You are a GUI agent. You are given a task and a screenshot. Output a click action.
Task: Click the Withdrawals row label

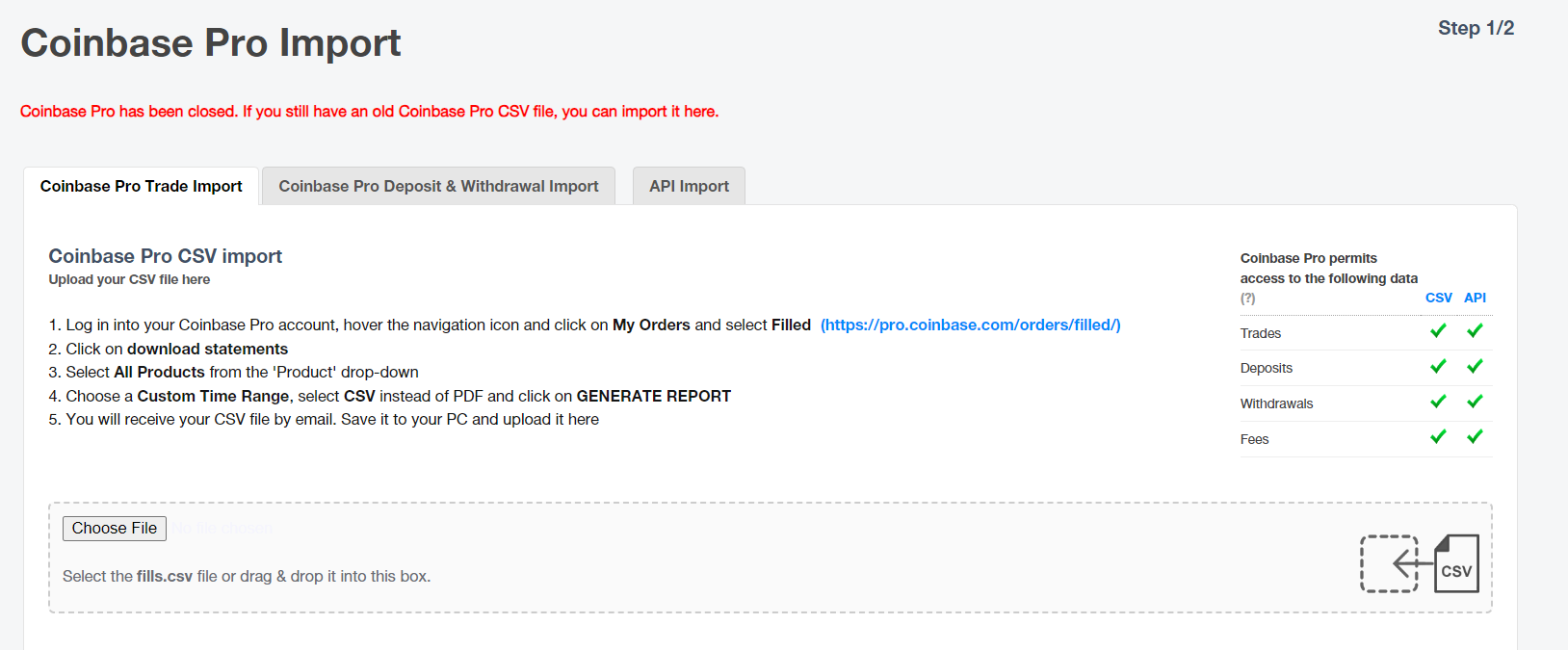pos(1277,403)
